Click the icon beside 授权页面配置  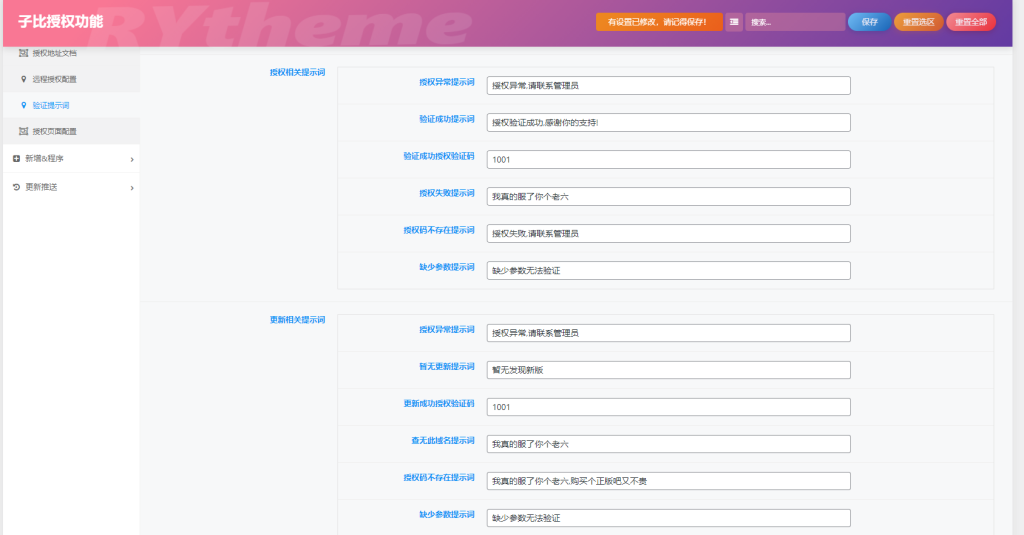pyautogui.click(x=24, y=131)
